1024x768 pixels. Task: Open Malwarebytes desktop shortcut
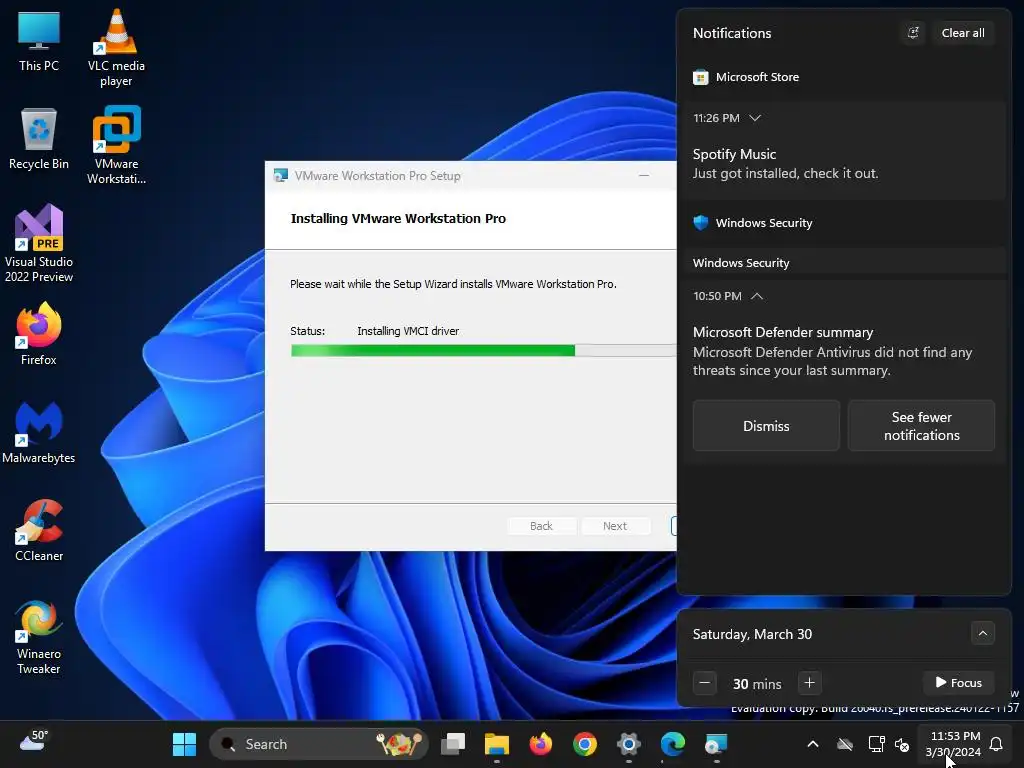point(39,432)
